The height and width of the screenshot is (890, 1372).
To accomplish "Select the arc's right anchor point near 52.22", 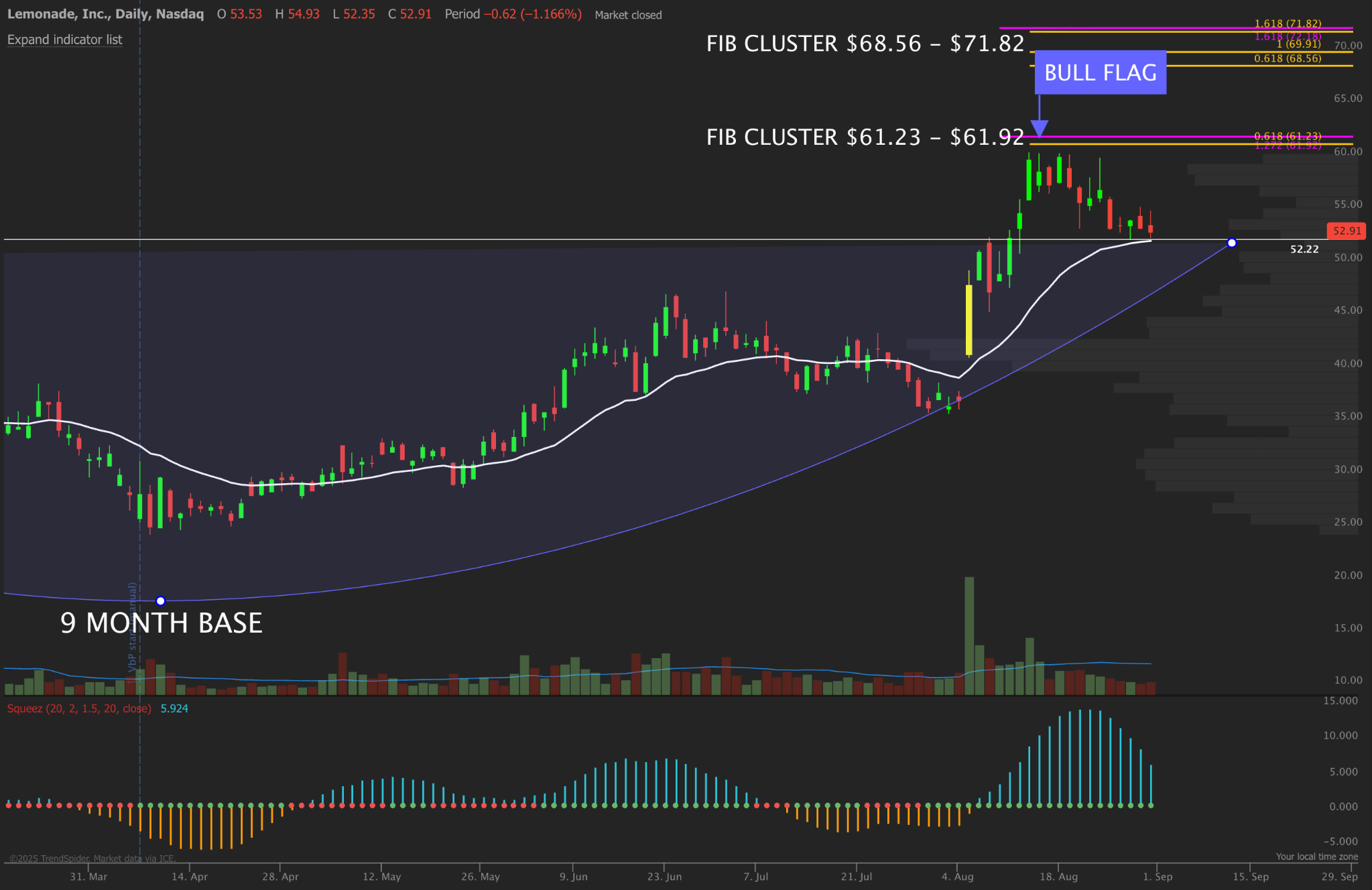I will coord(1231,243).
